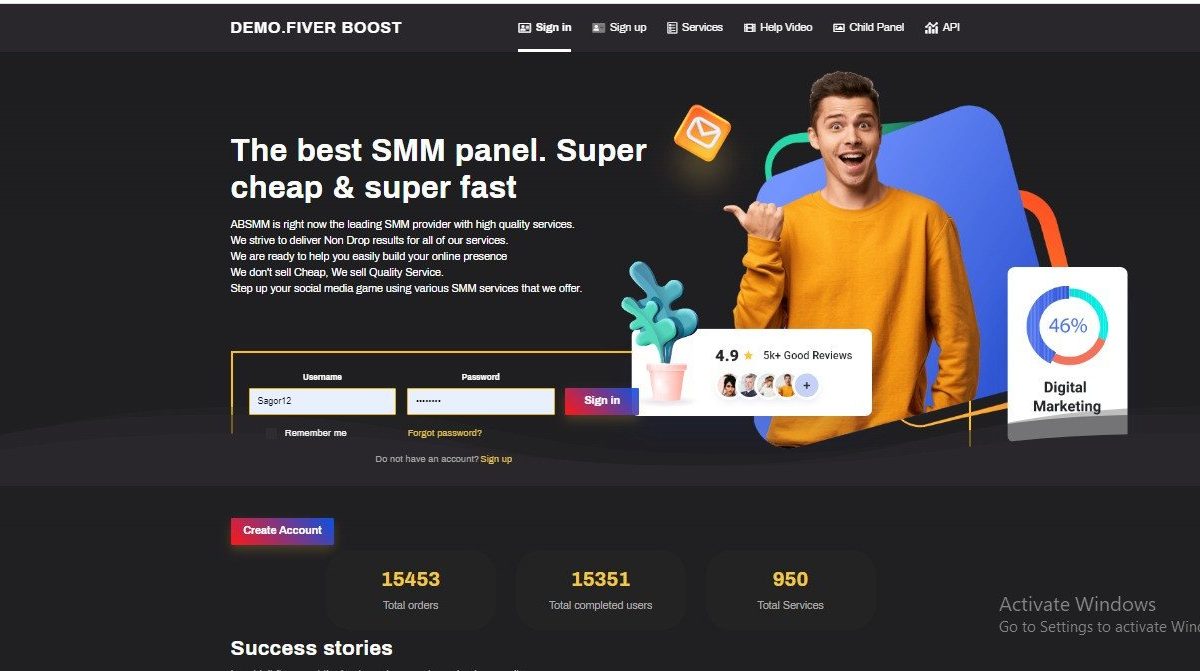Click the plus circle beside reviewer avatars
Image resolution: width=1200 pixels, height=671 pixels.
tap(807, 385)
